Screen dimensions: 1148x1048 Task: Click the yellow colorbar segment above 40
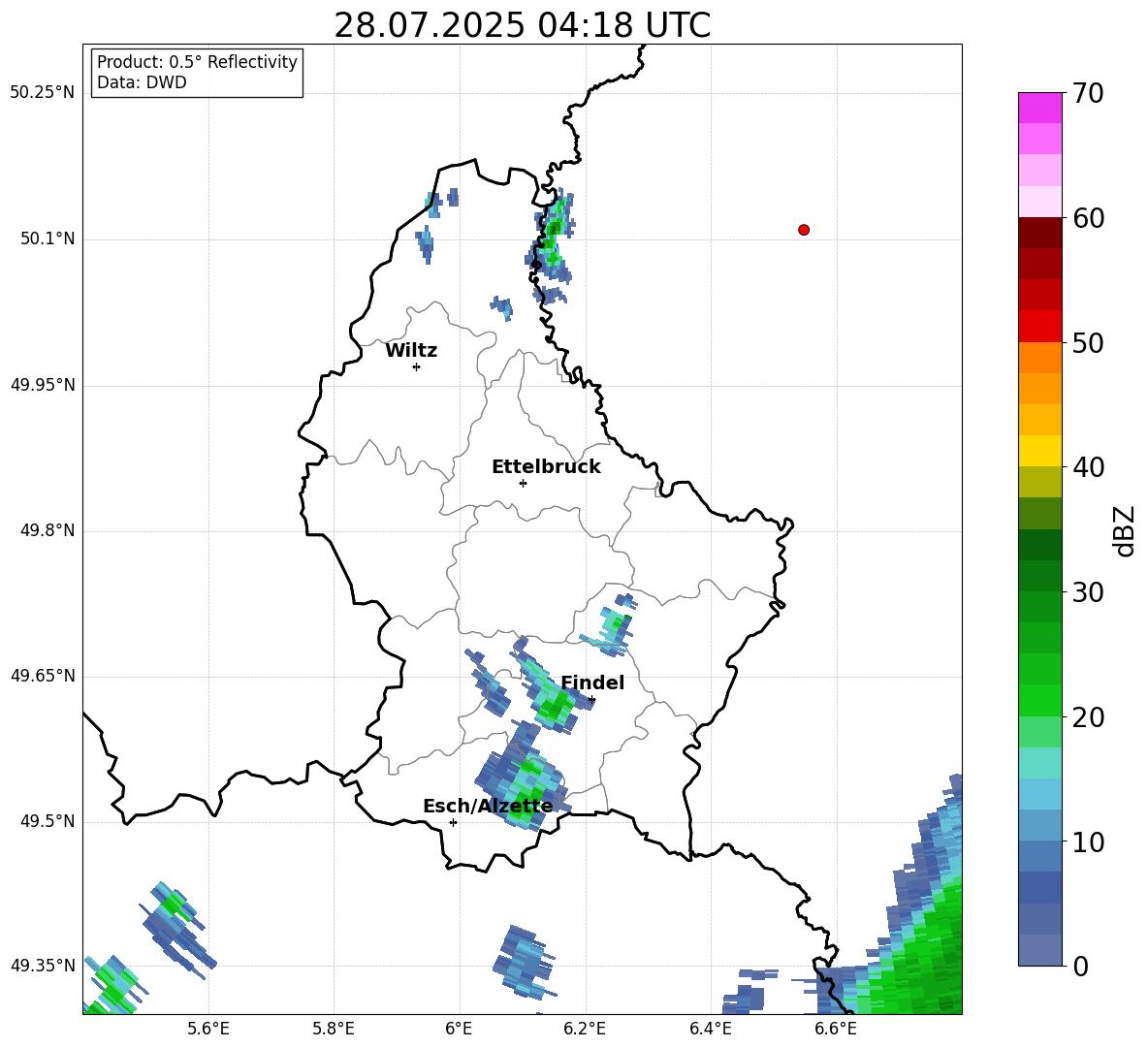click(1039, 451)
